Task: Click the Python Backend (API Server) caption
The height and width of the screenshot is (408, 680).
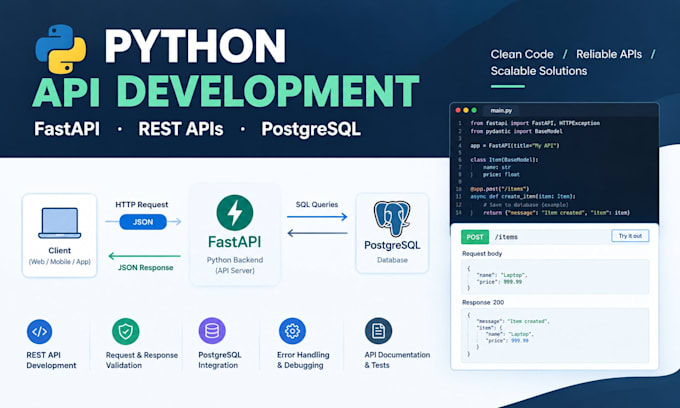Action: coord(235,265)
